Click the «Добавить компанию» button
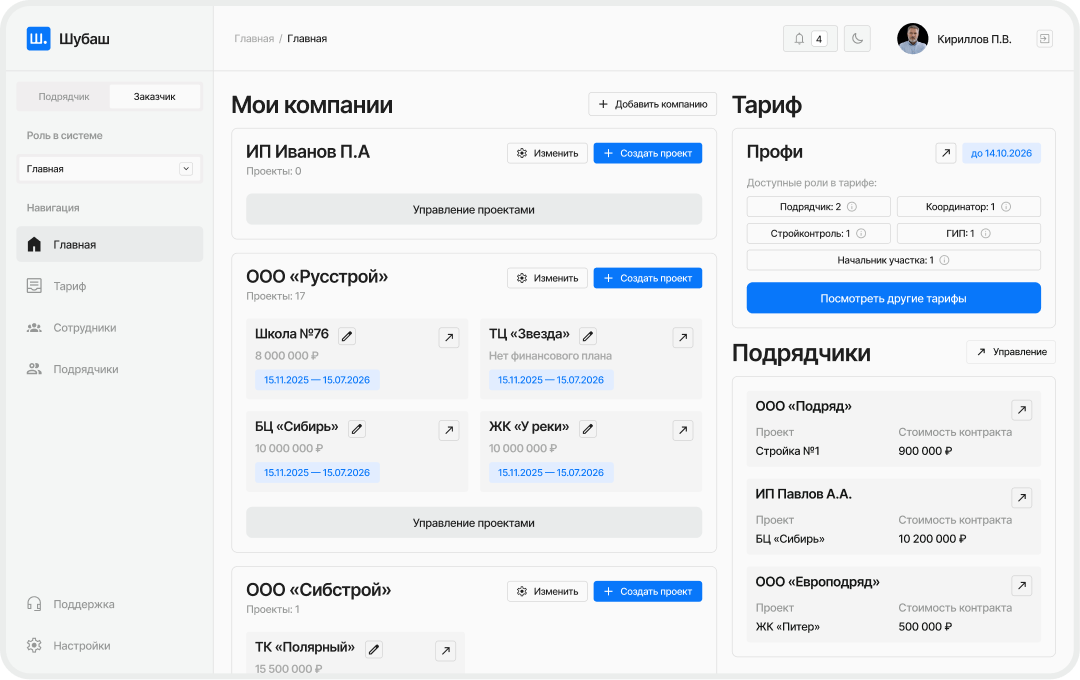This screenshot has width=1080, height=680. pos(652,103)
